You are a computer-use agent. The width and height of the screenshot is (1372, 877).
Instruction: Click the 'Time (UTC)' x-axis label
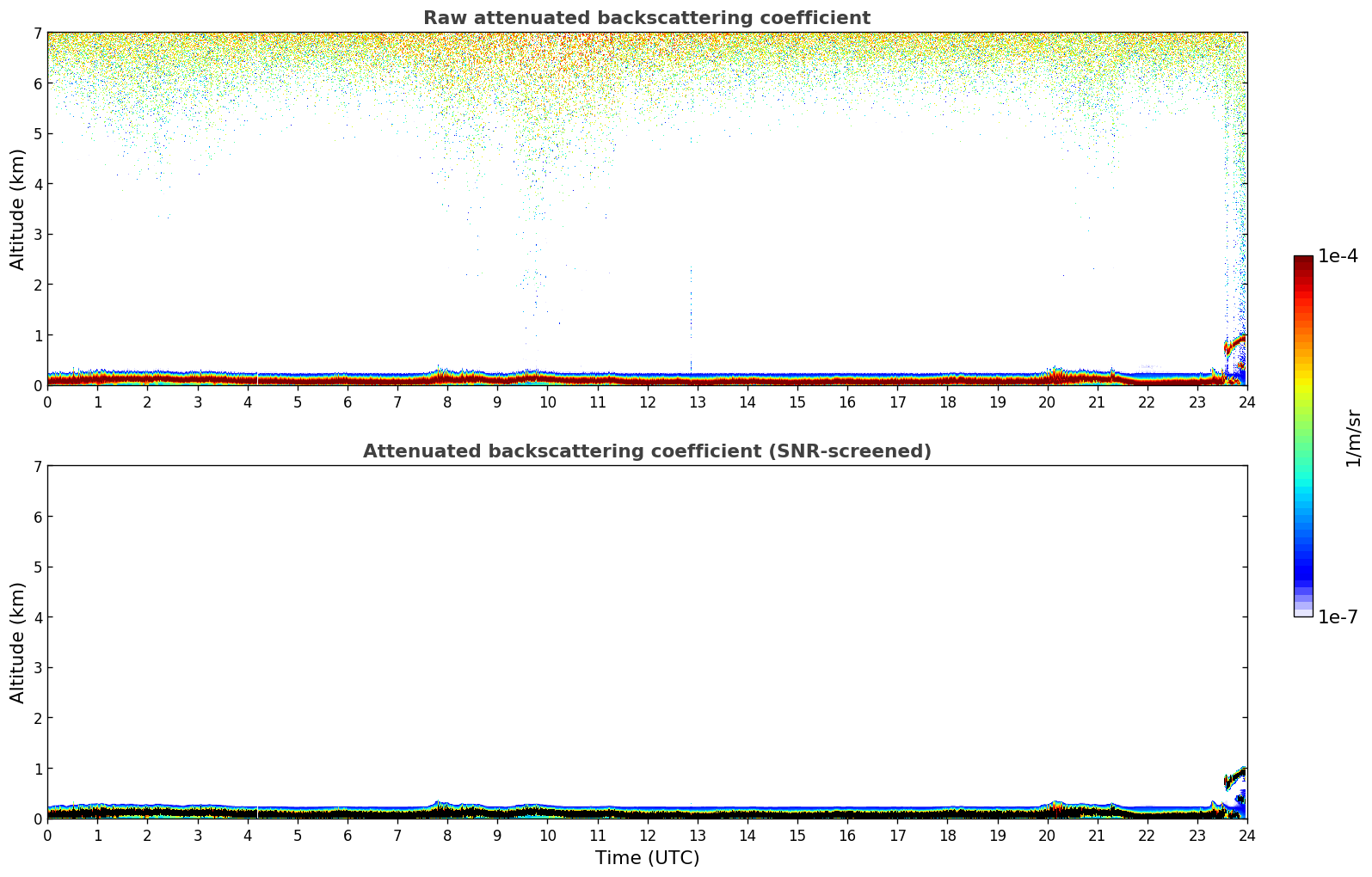(647, 857)
